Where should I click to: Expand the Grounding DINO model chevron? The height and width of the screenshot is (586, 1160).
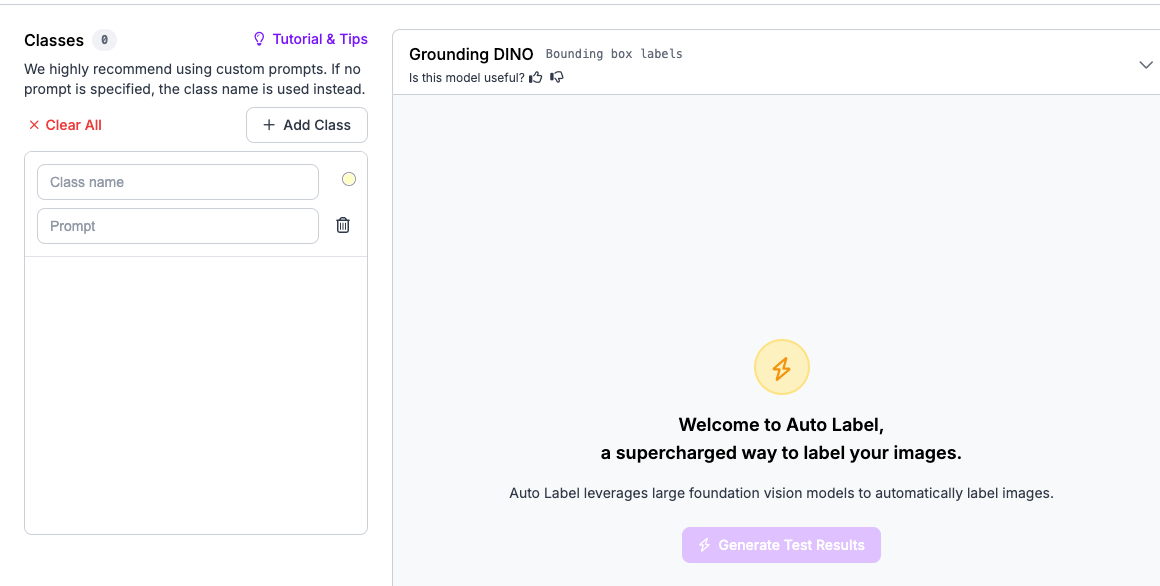(x=1146, y=65)
